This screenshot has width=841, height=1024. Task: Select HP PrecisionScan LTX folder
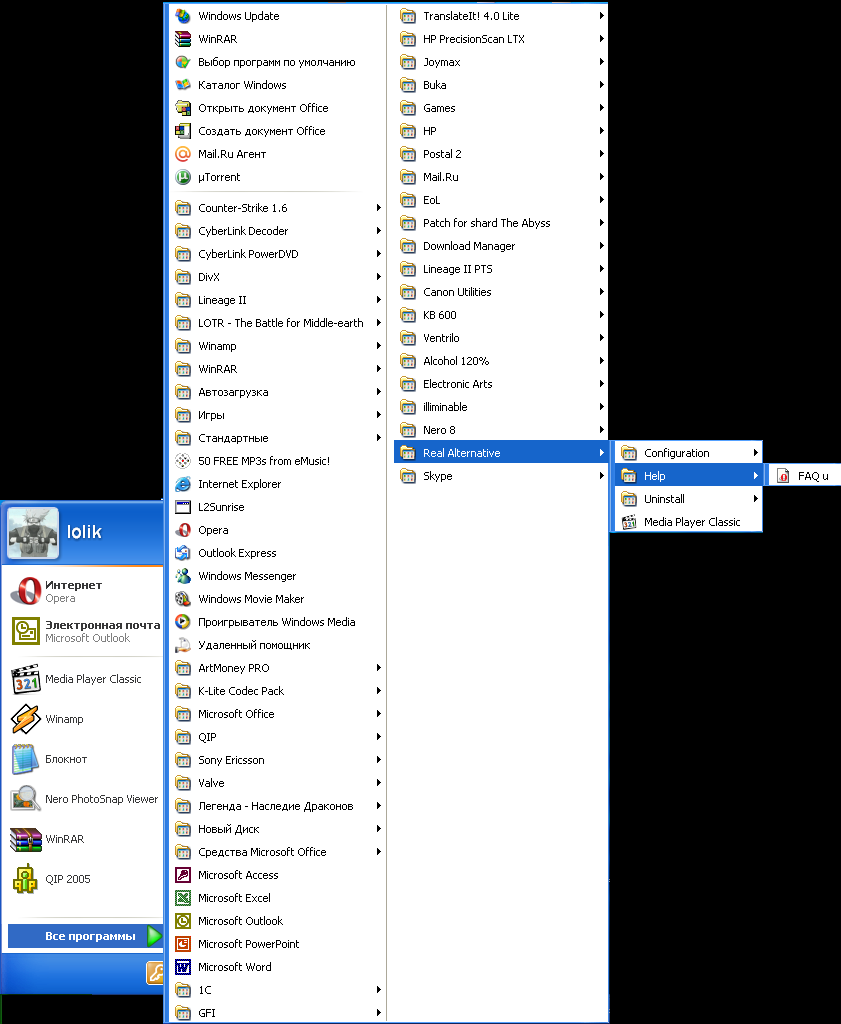coord(501,39)
